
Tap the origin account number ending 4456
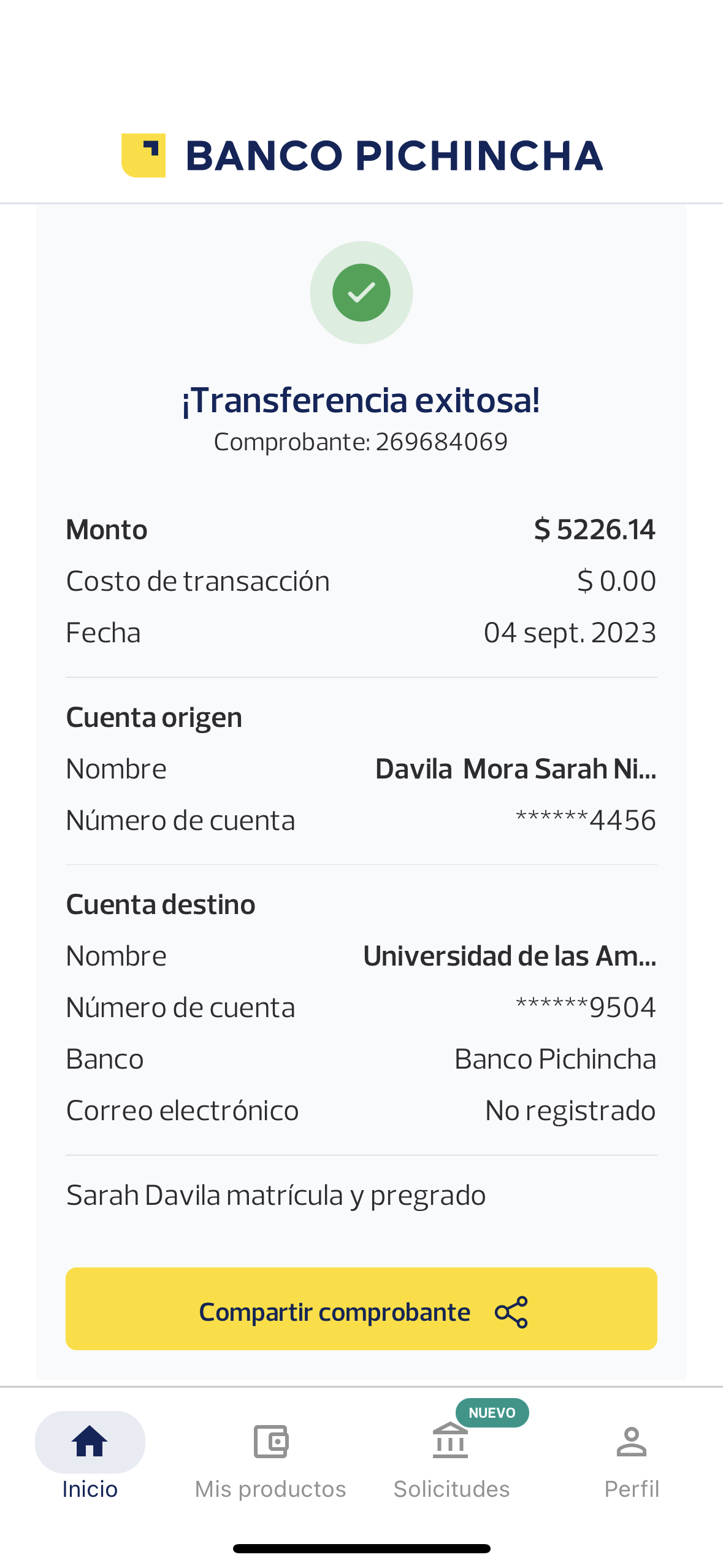(x=586, y=820)
